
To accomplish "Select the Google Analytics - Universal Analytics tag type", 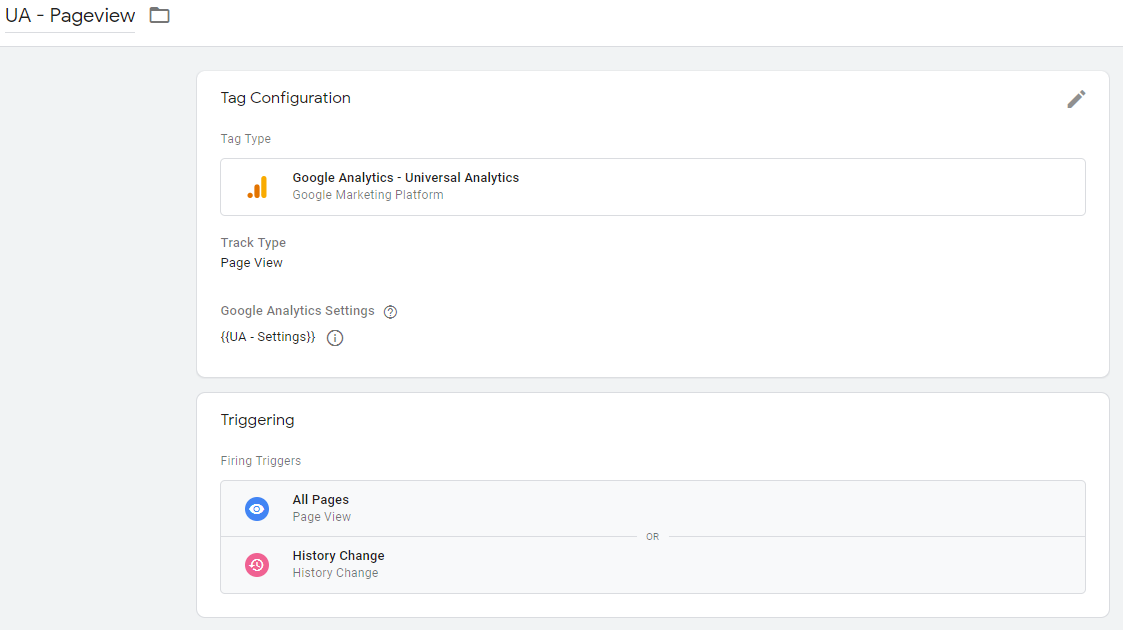I will point(652,187).
